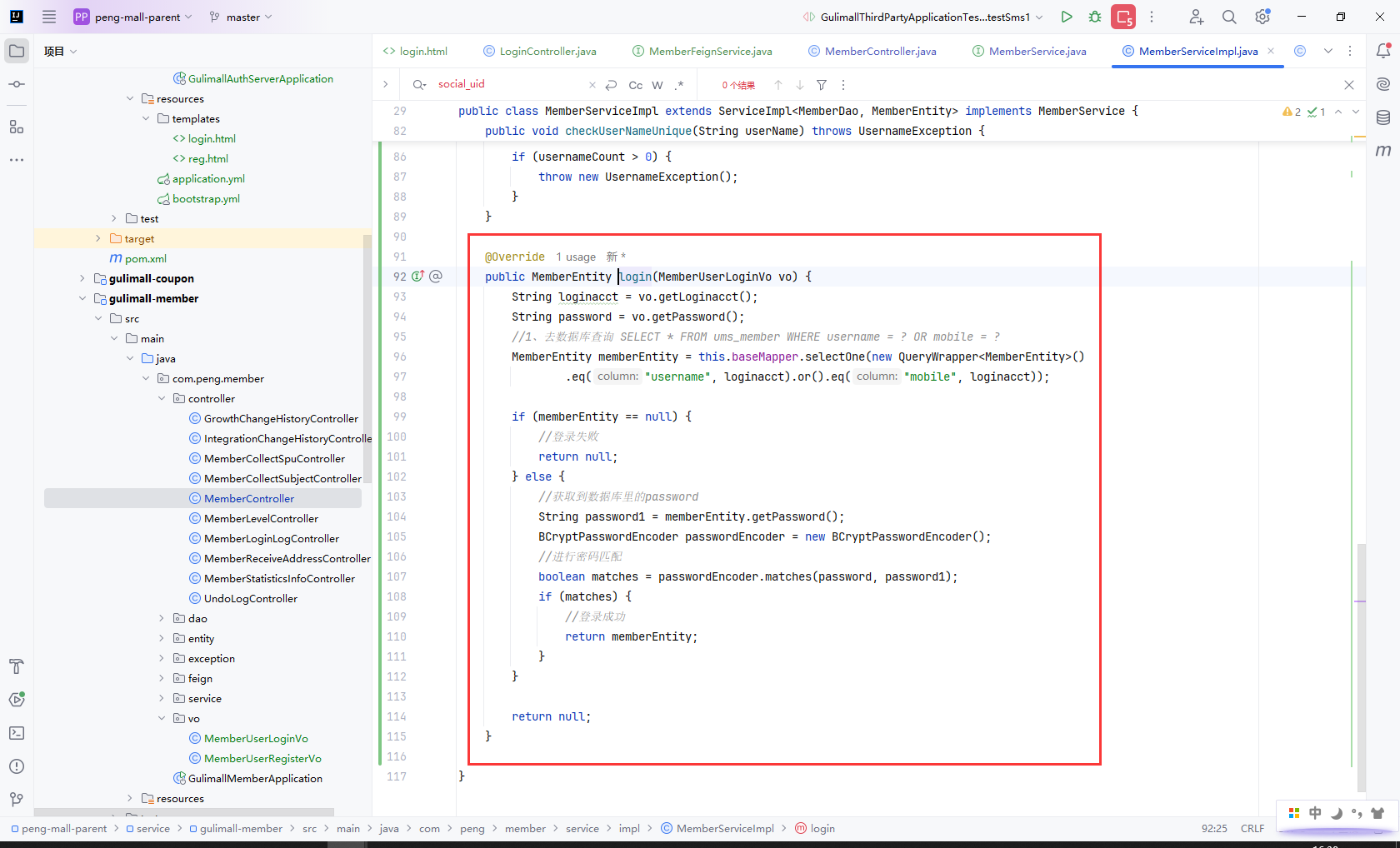Open the AI Assistant spiral icon

coord(1383,84)
